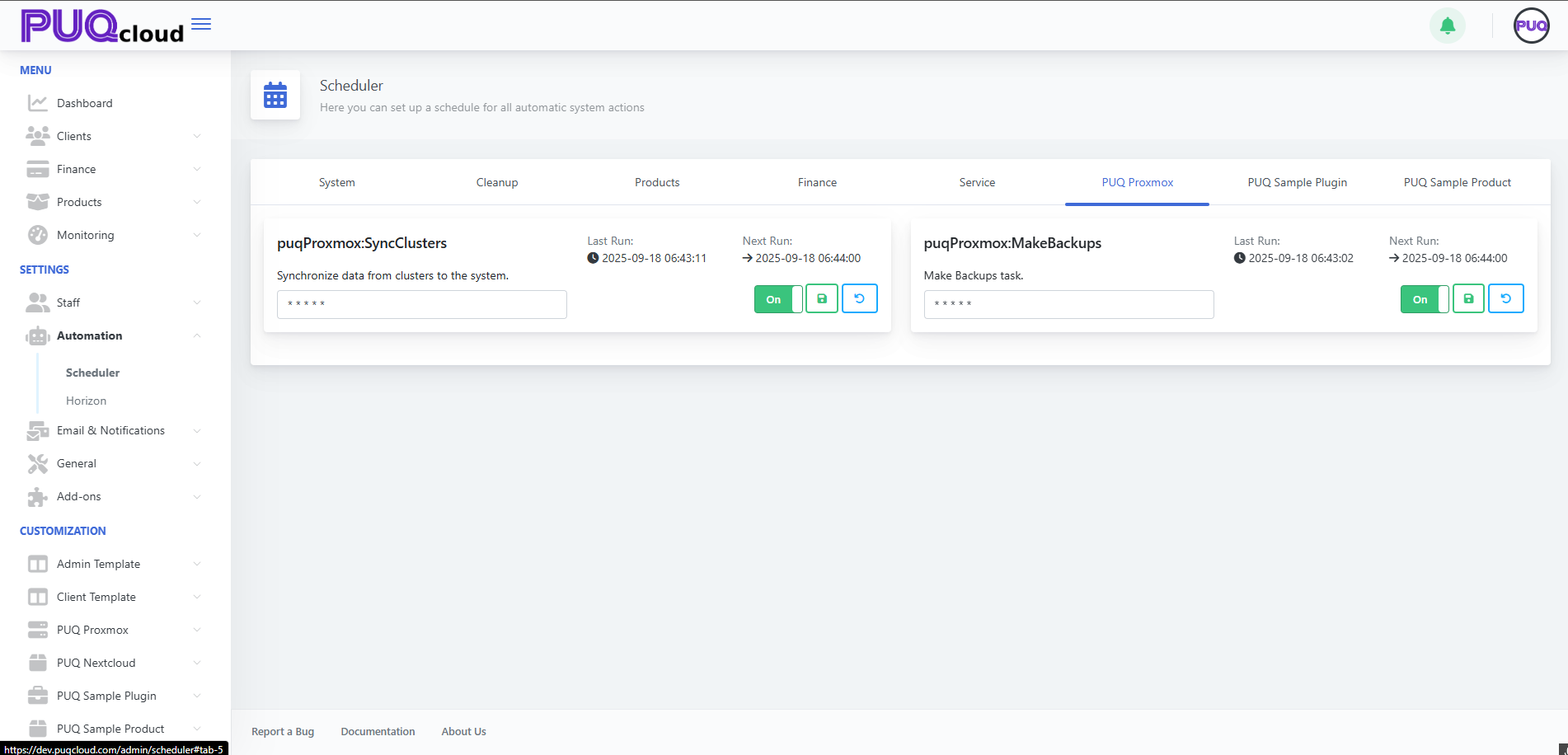This screenshot has height=755, width=1568.
Task: Toggle MakeBackups task On switch
Action: [1425, 299]
